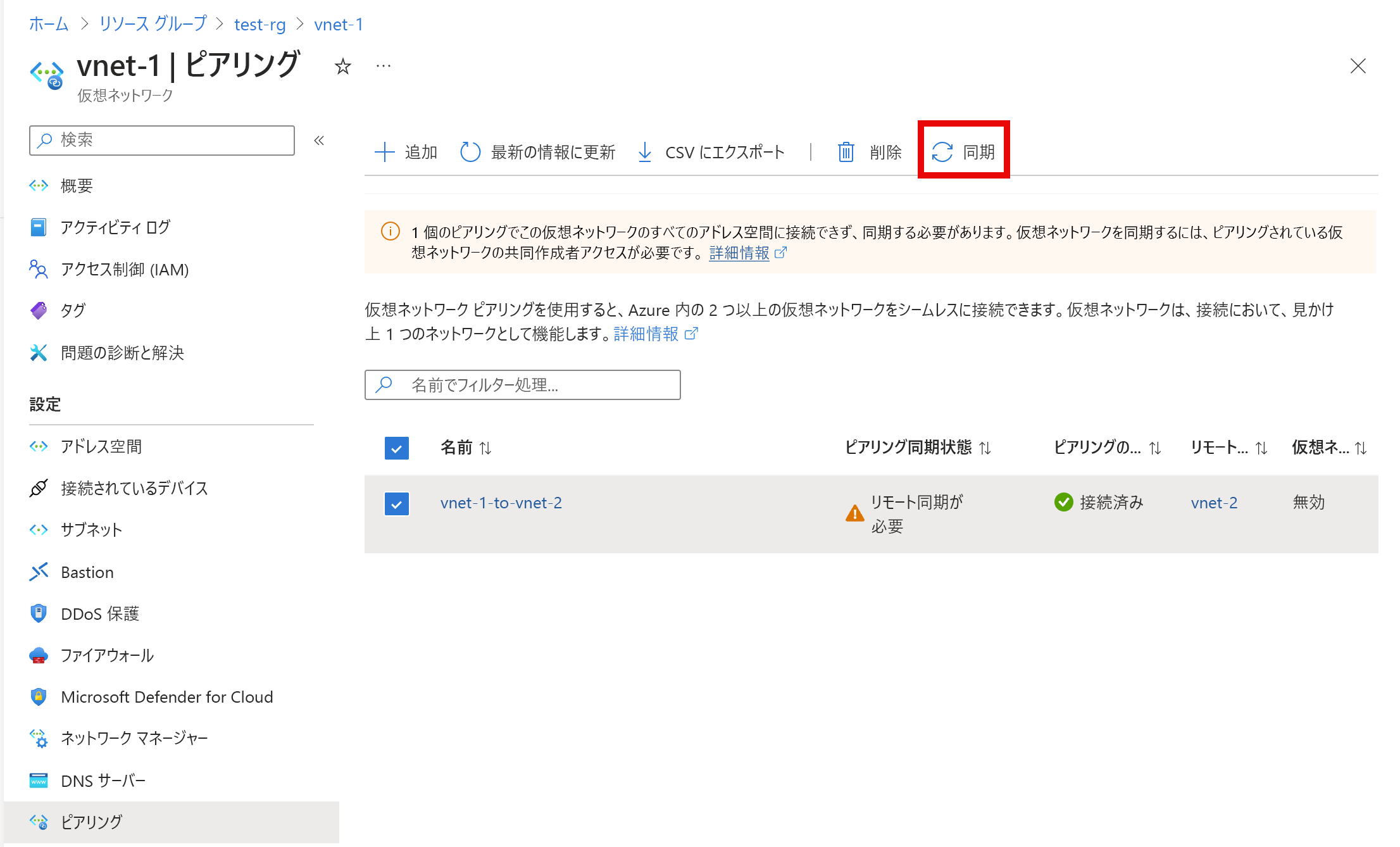
Task: Open Microsoft Defender for Cloud
Action: pos(166,696)
